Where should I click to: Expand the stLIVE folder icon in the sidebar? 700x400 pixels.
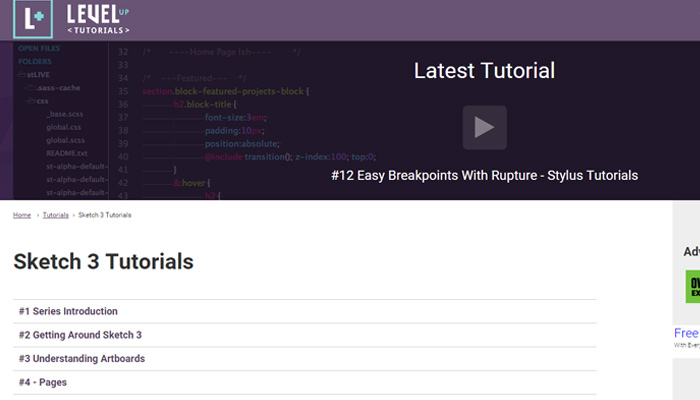tap(21, 74)
